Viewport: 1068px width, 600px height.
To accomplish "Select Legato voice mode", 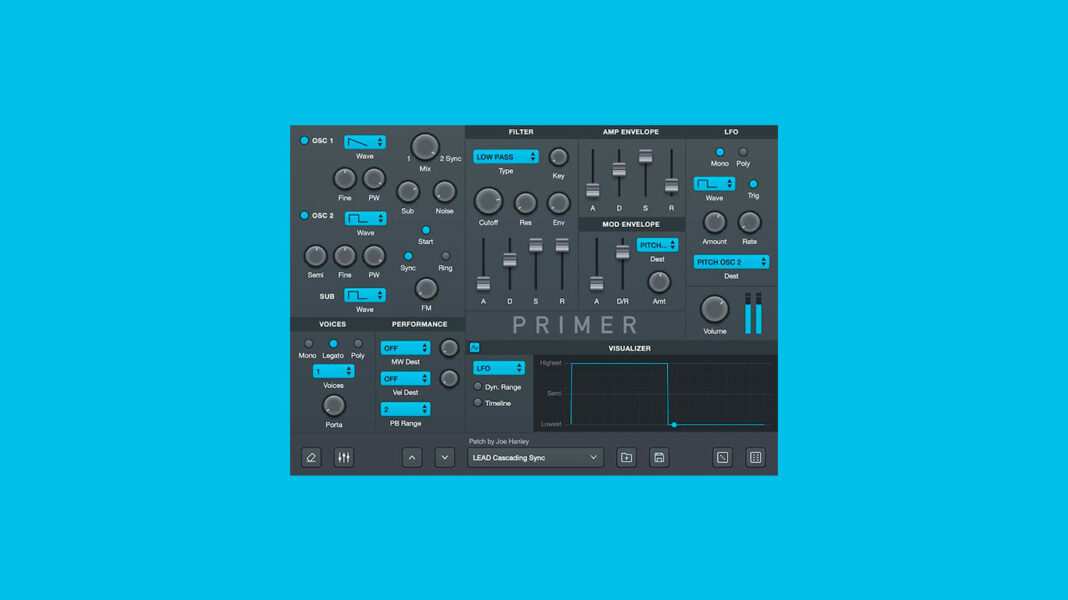I will [333, 344].
